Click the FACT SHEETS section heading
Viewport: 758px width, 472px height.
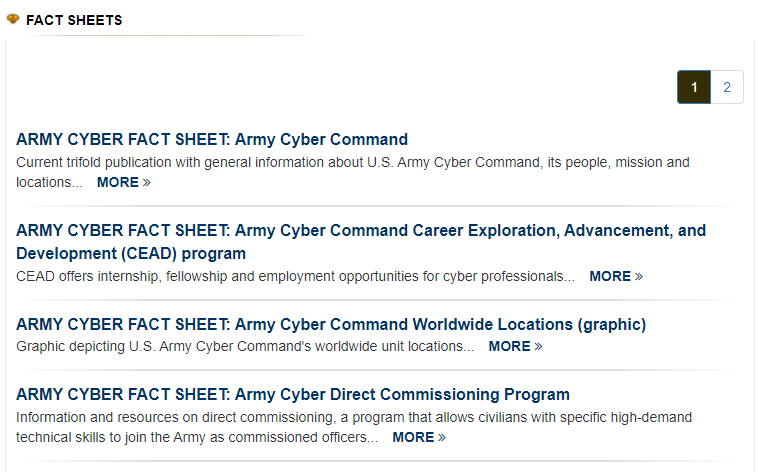coord(74,20)
